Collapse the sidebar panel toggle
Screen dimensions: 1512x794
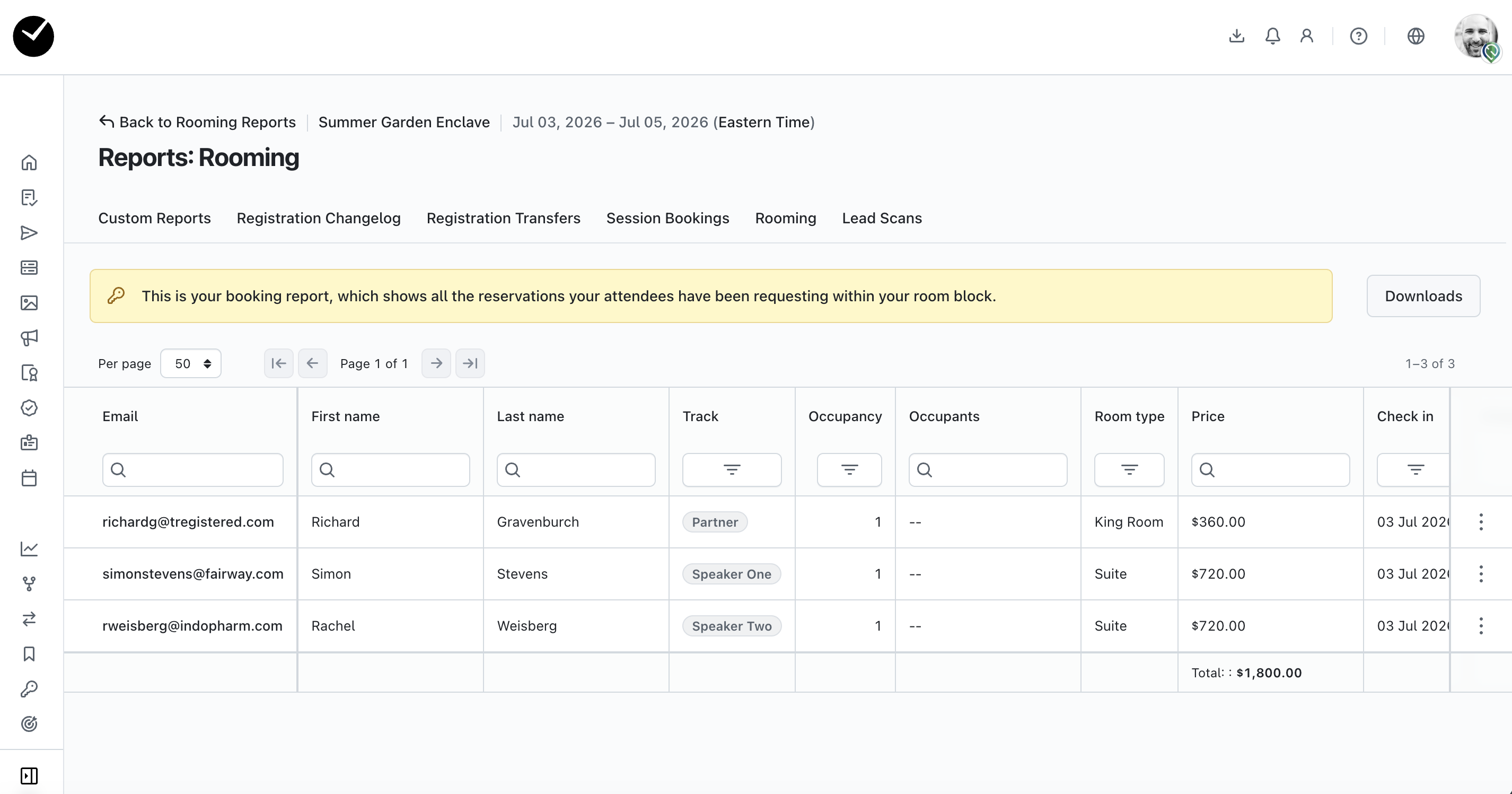click(x=29, y=776)
